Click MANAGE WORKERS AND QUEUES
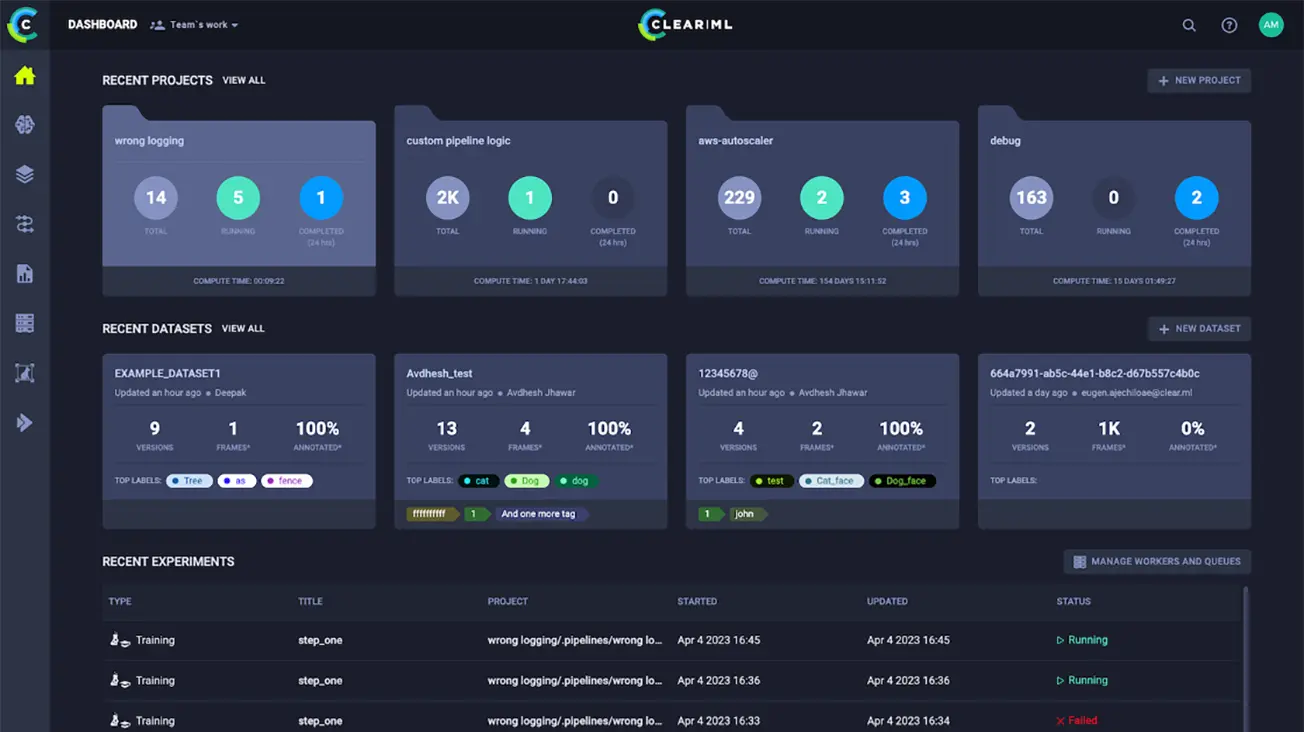Image resolution: width=1304 pixels, height=732 pixels. tap(1157, 561)
